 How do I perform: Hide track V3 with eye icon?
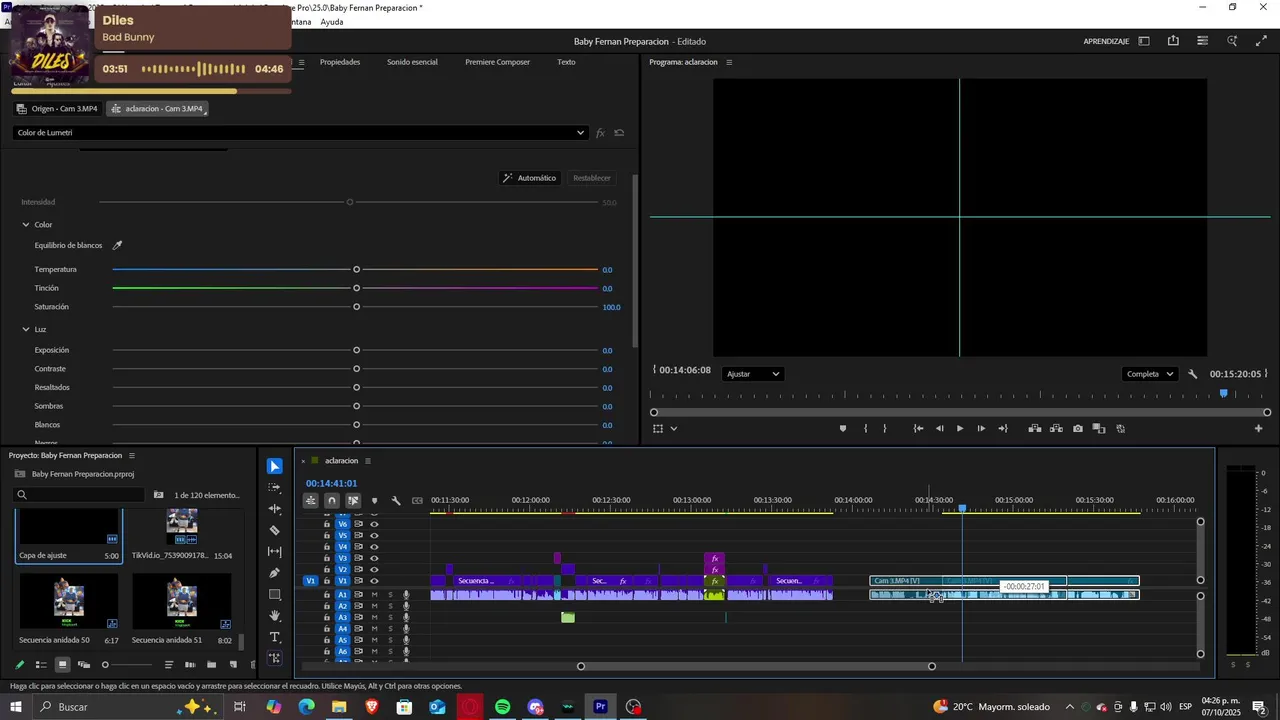point(375,558)
